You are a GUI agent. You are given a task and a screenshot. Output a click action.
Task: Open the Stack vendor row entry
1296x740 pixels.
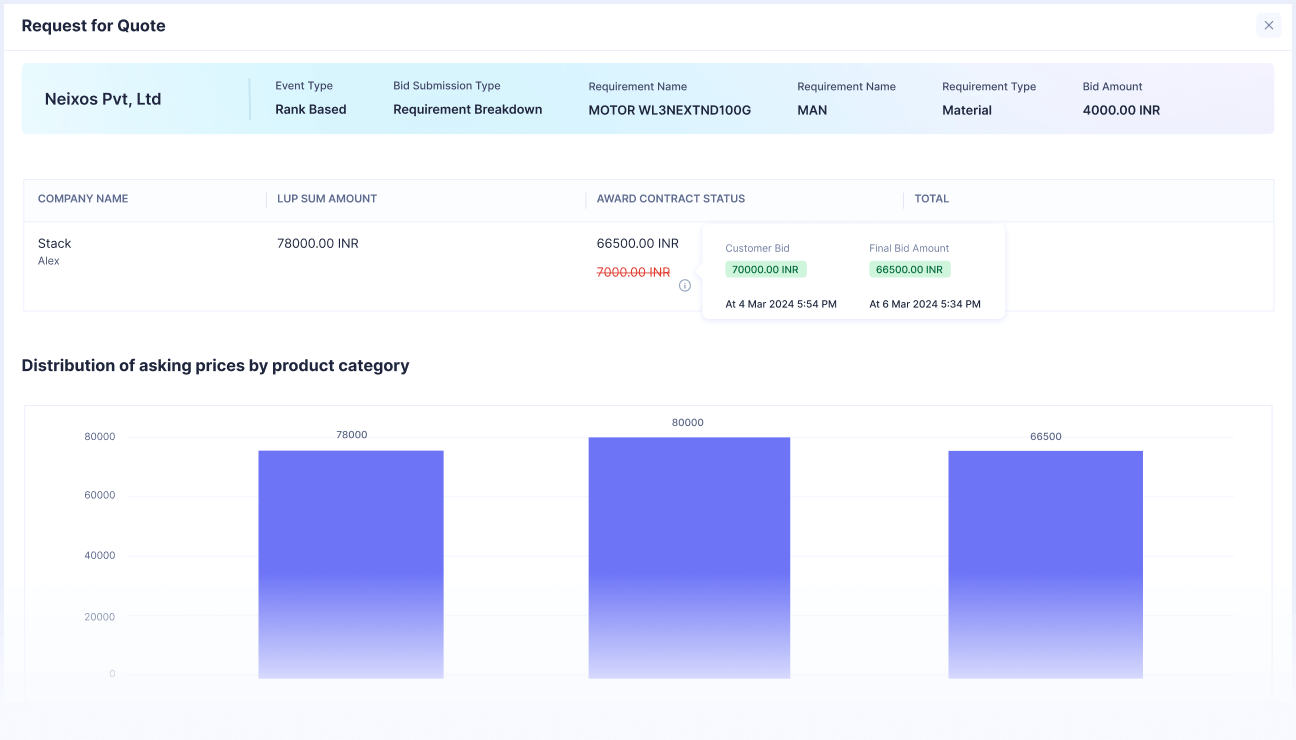click(54, 243)
